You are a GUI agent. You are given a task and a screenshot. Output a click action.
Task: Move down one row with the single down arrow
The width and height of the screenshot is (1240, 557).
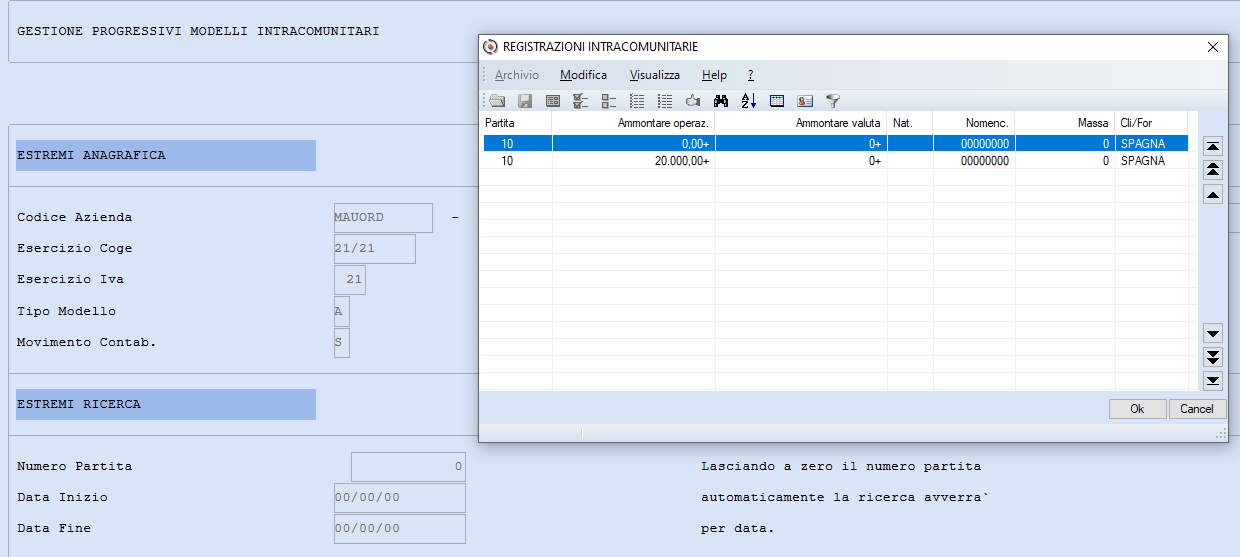pos(1213,333)
